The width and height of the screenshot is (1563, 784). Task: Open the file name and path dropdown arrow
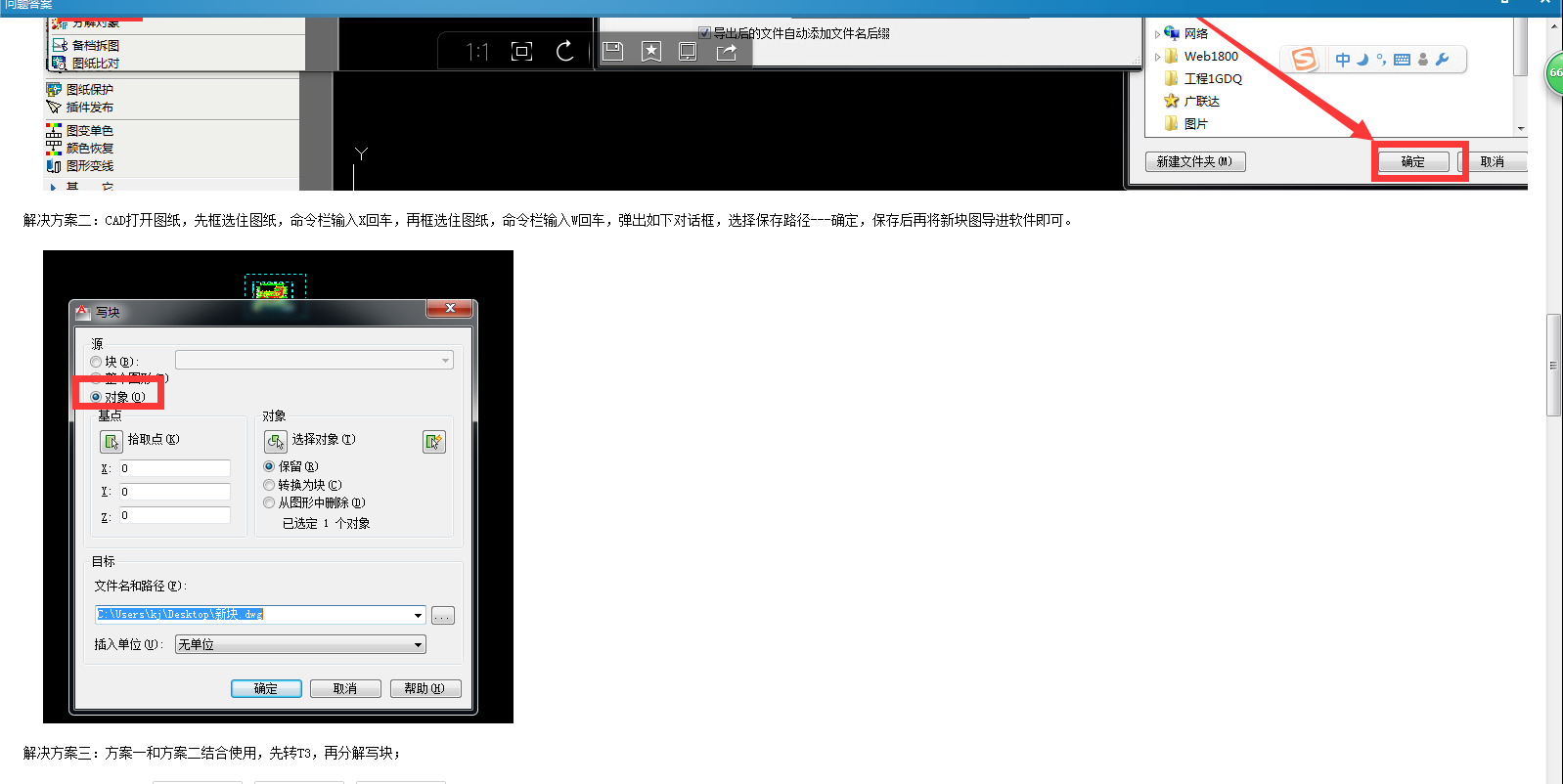click(x=419, y=615)
